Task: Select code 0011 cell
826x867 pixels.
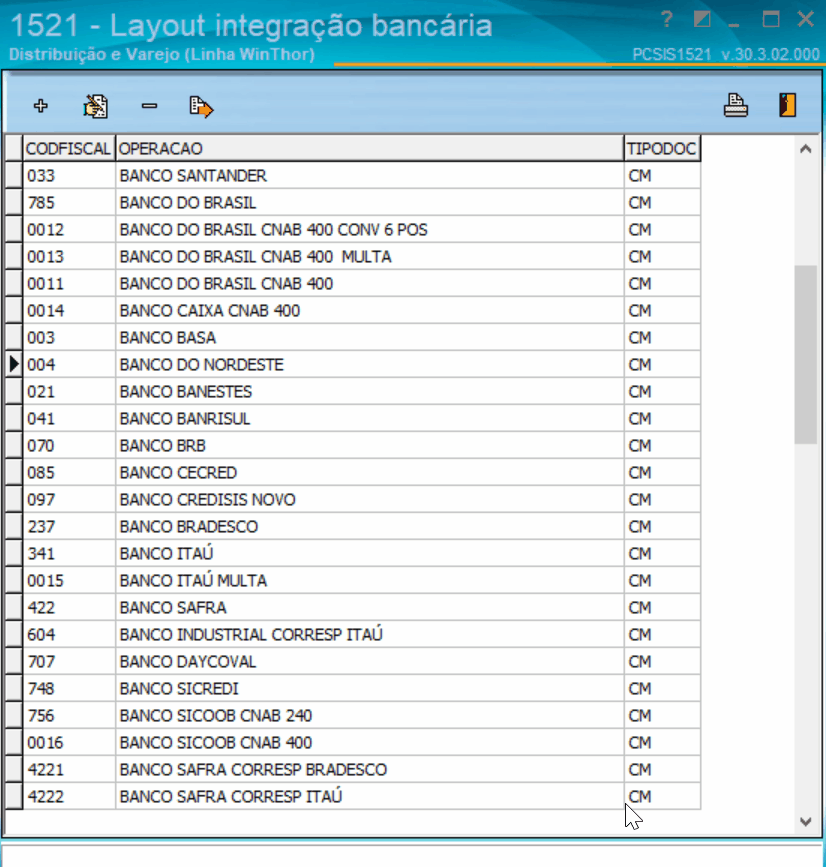Action: [x=69, y=284]
